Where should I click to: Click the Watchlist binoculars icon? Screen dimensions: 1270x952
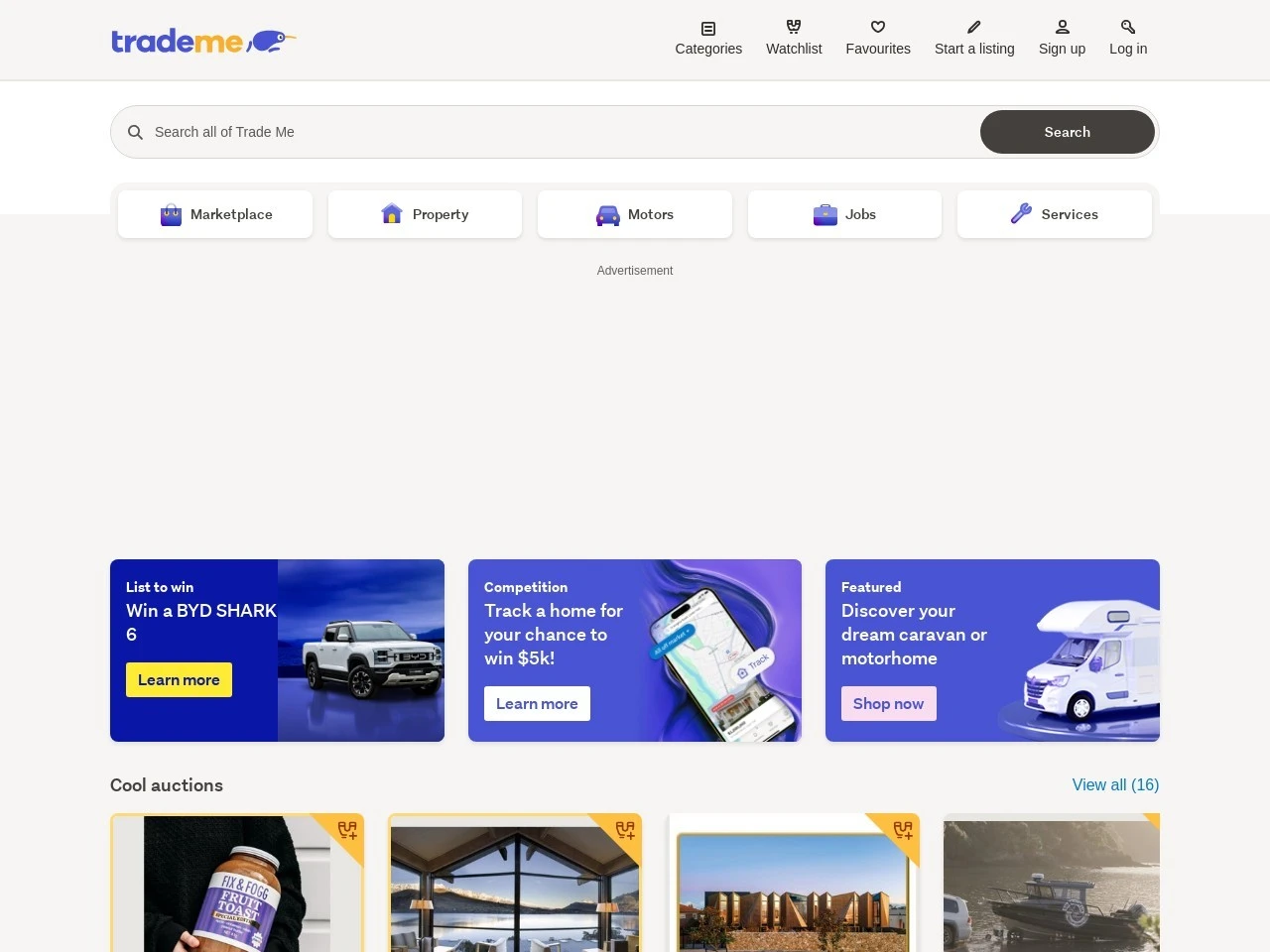click(793, 28)
